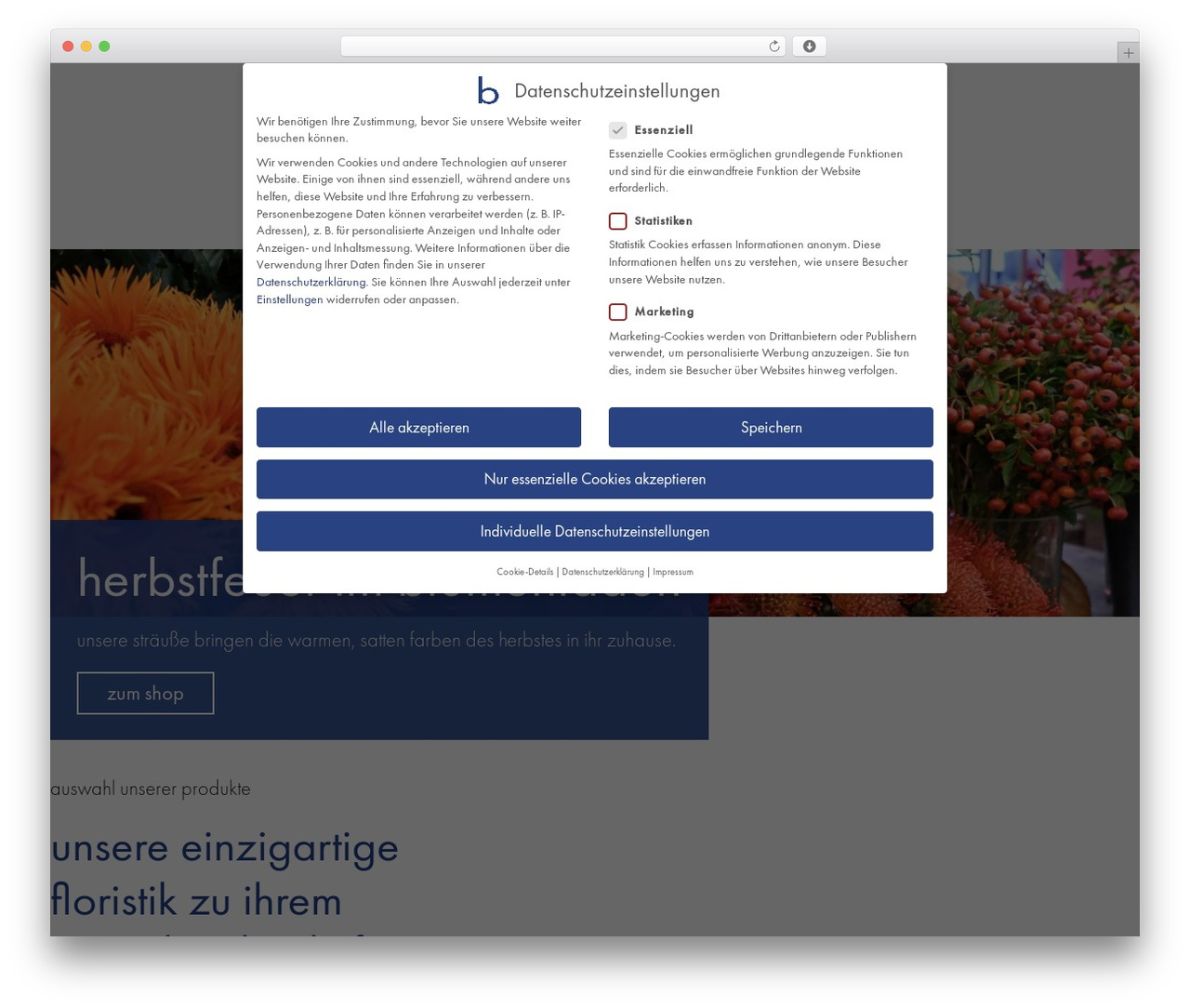Enable the Marketing cookies checkbox
Screen dimensions: 1190x1008
coord(618,312)
